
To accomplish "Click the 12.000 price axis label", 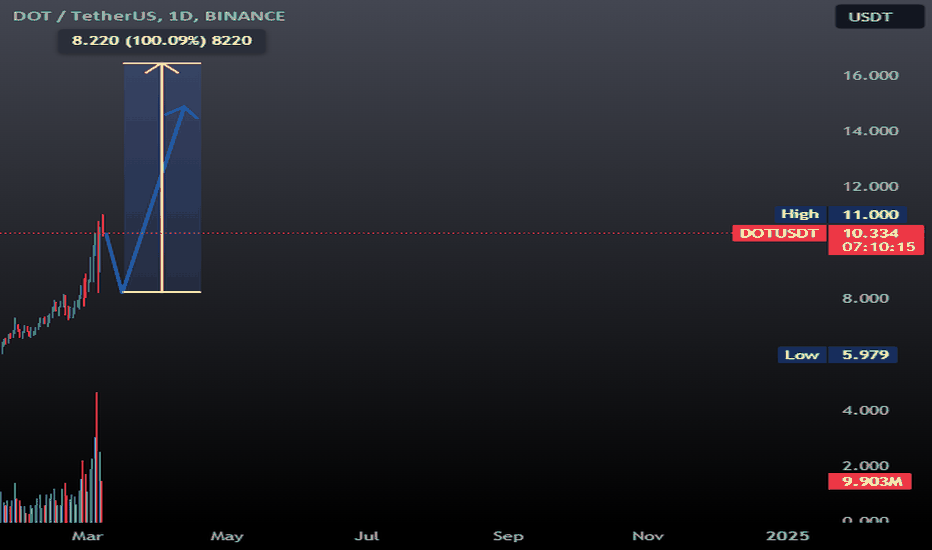I will pyautogui.click(x=871, y=187).
